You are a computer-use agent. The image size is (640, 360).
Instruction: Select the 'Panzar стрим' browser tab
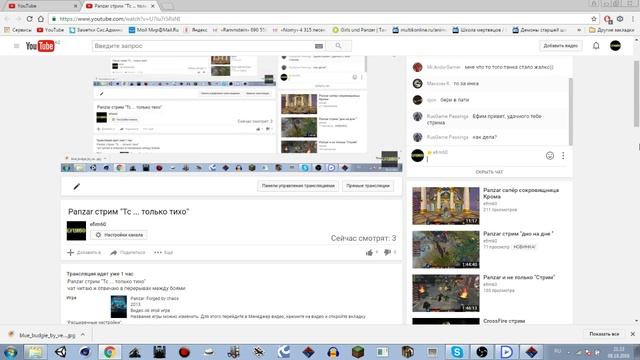(x=120, y=6)
